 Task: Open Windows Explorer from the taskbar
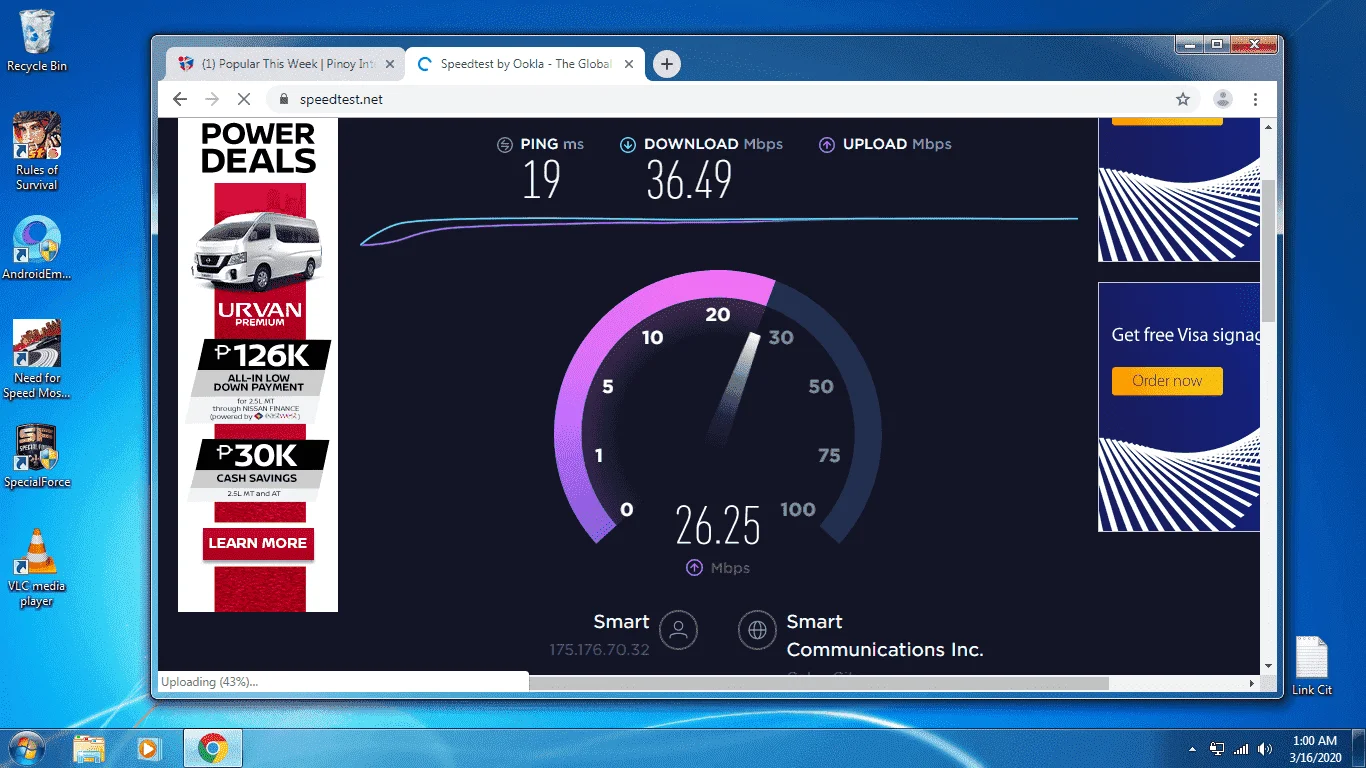(x=89, y=748)
